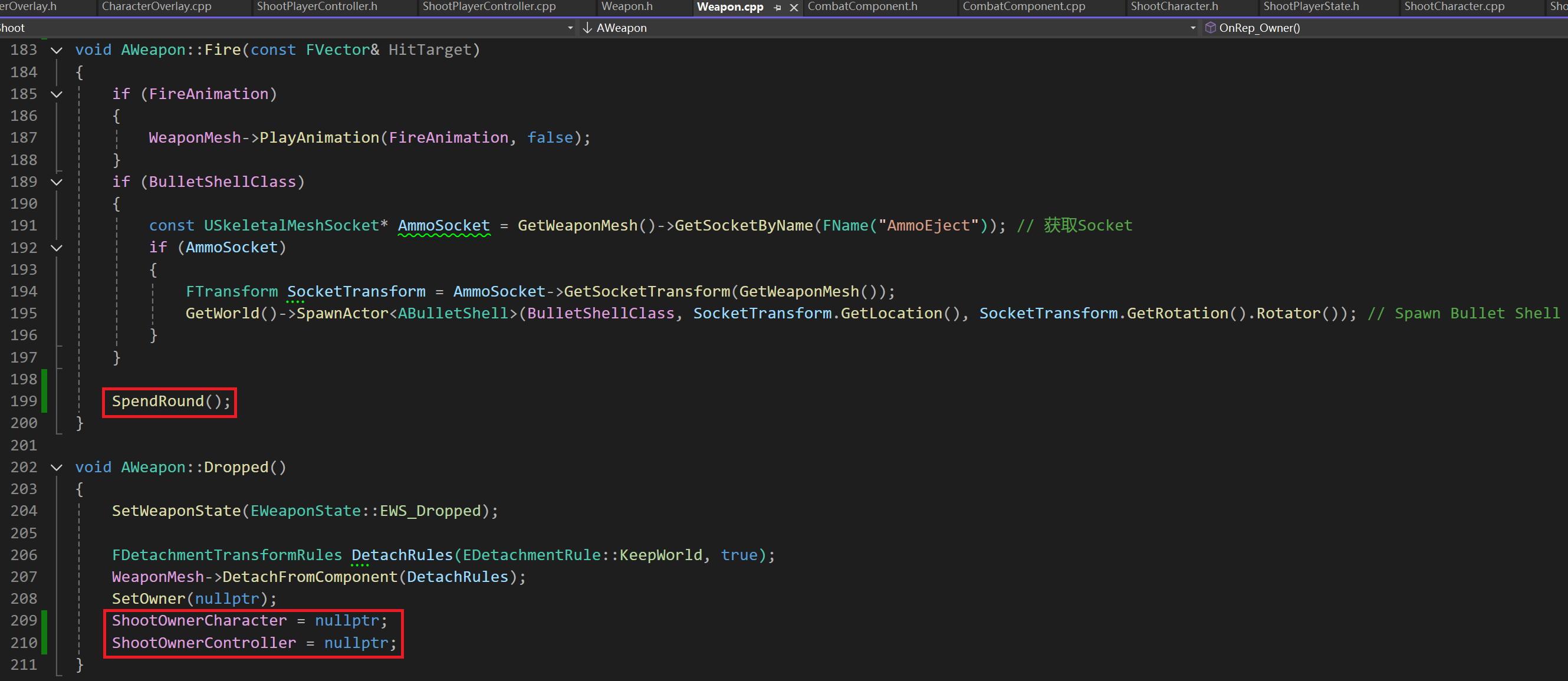Screen dimensions: 1568x681
Task: Collapse the if (FireAnimation) block
Action: click(x=57, y=94)
